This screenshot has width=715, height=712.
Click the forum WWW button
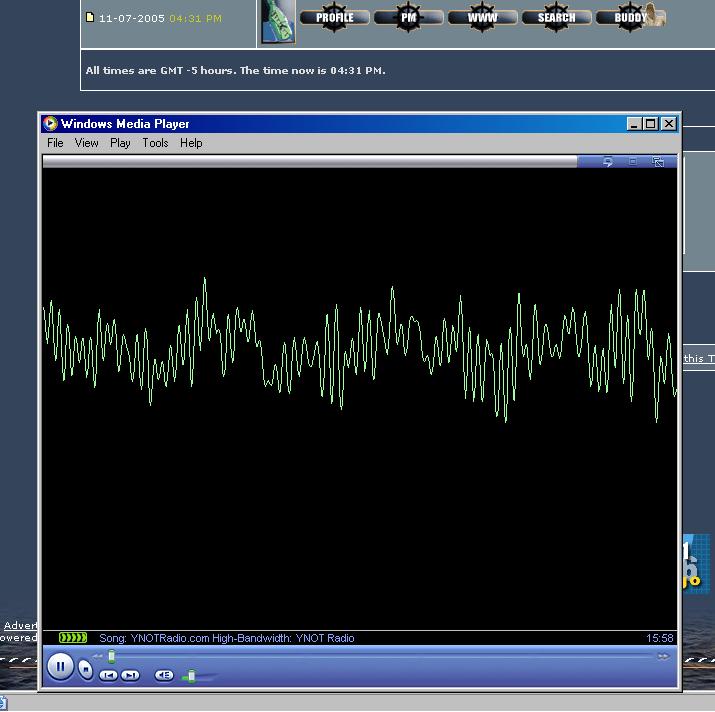pos(482,17)
